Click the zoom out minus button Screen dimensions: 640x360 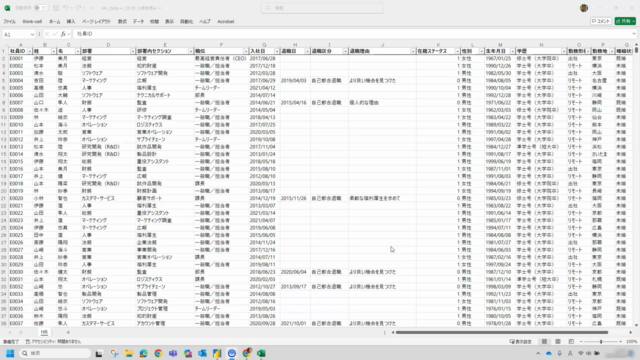coord(581,342)
